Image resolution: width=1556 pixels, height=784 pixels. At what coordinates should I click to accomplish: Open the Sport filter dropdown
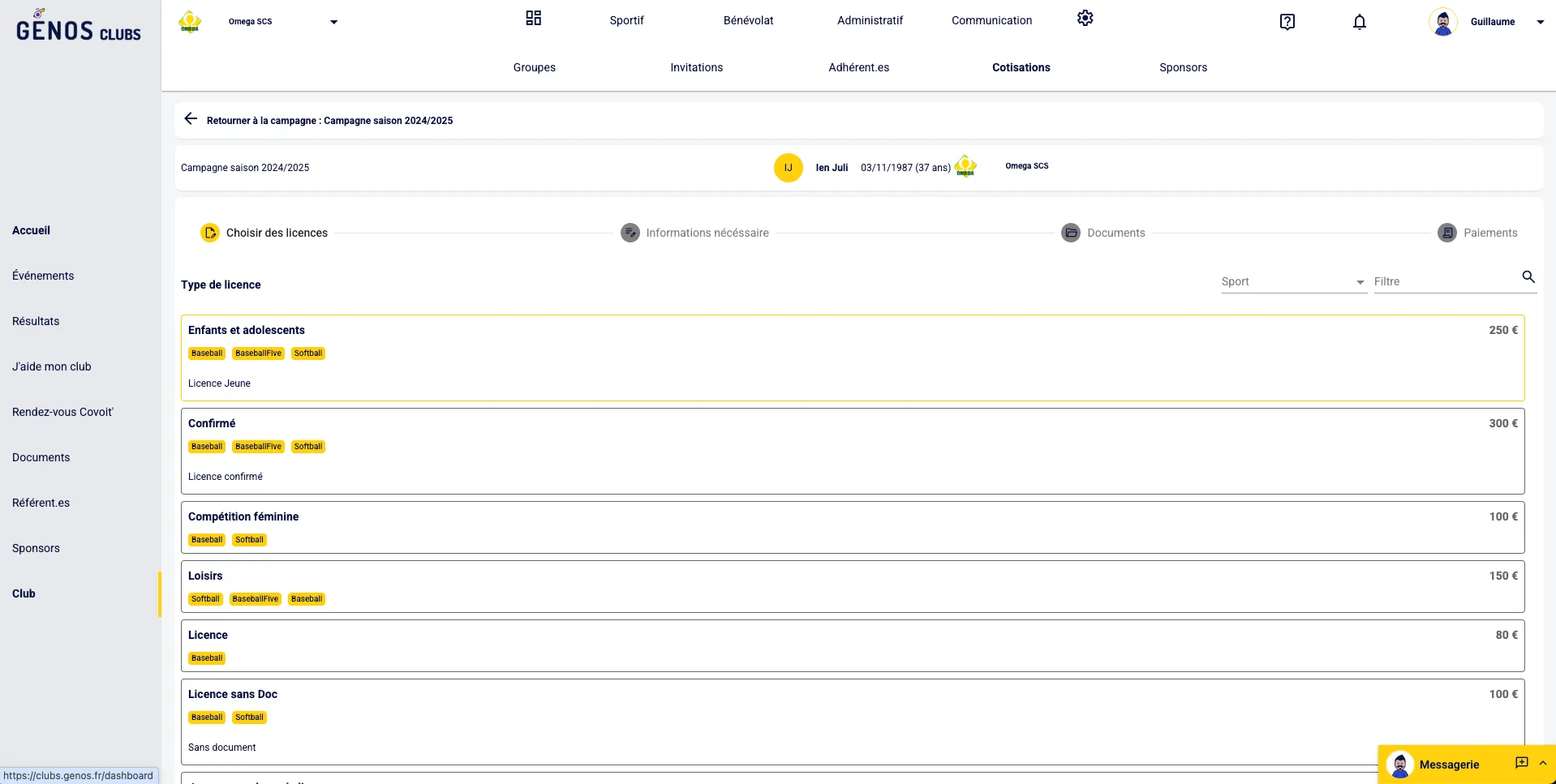click(x=1293, y=281)
